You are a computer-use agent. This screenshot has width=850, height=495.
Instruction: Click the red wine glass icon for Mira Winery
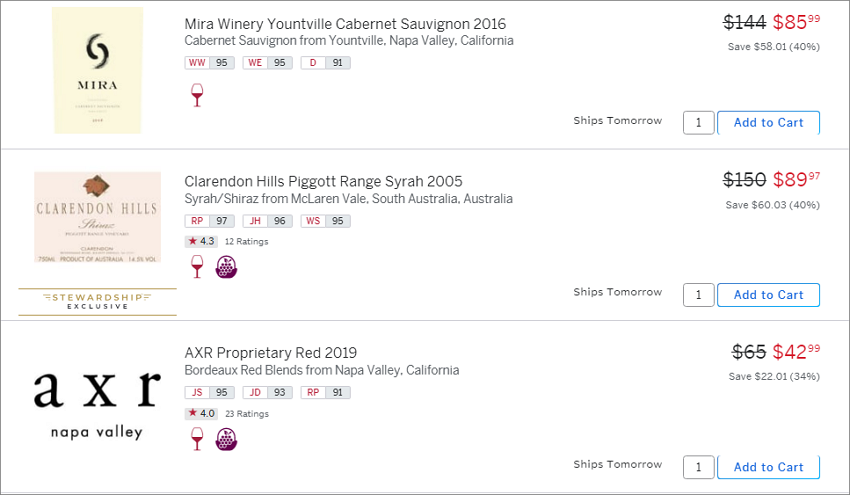pos(197,95)
